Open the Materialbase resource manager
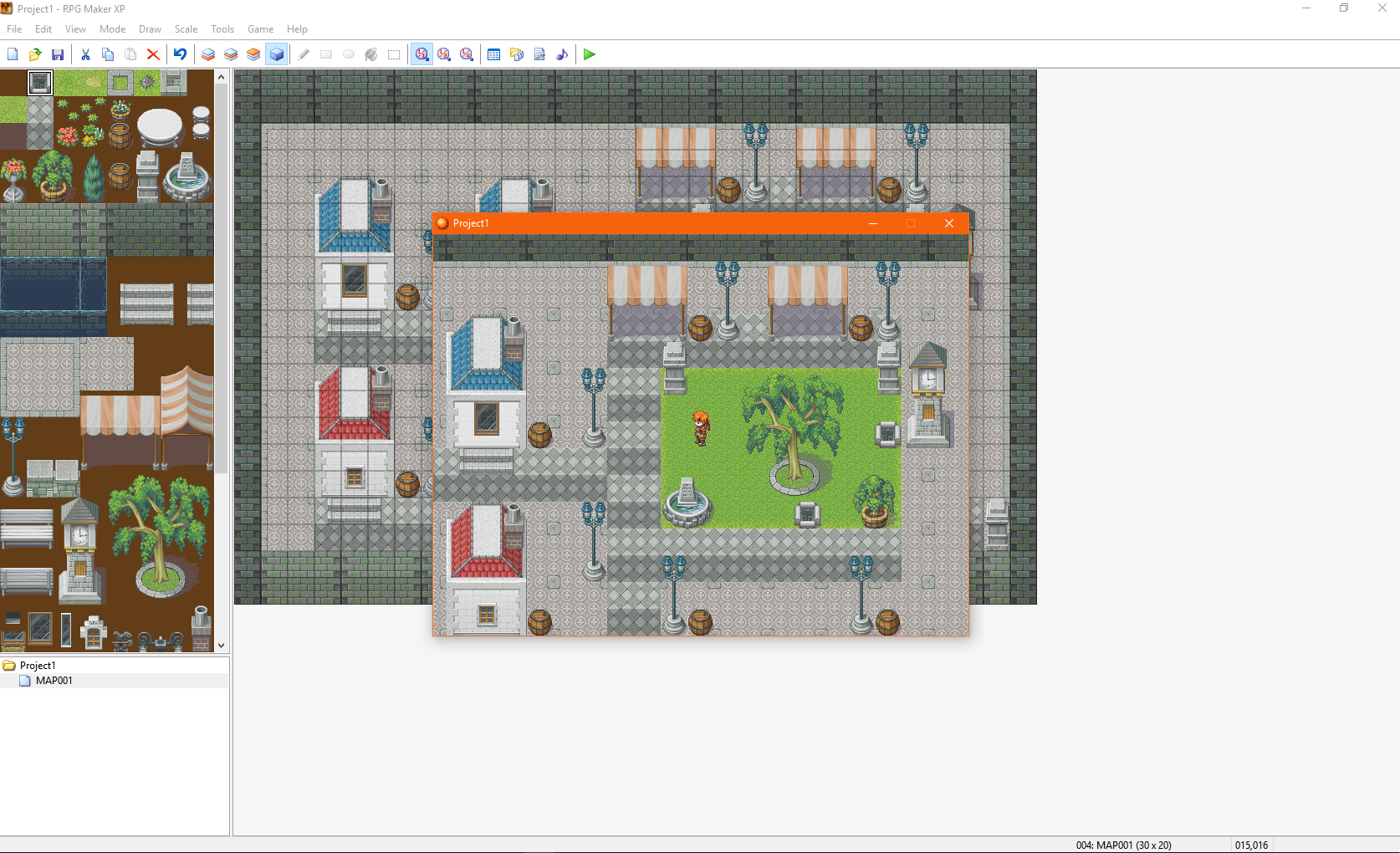Image resolution: width=1400 pixels, height=853 pixels. (517, 54)
